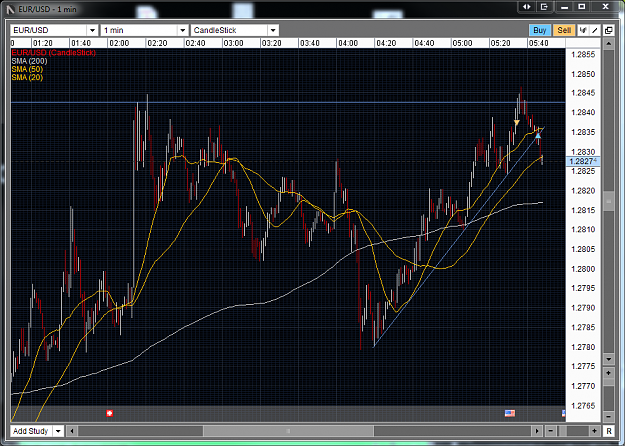Click the horizontal zoom slider handle
Viewport: 625px width, 446px height.
click(562, 431)
